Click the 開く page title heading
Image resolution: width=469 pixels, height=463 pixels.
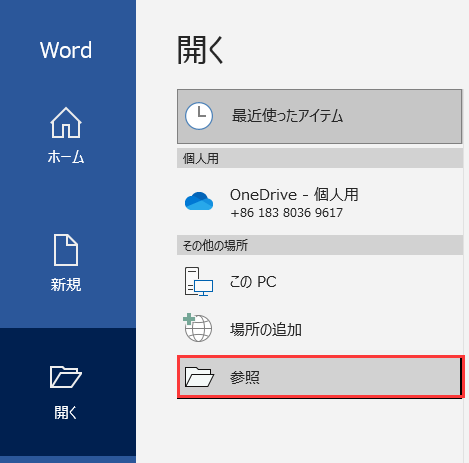(200, 50)
